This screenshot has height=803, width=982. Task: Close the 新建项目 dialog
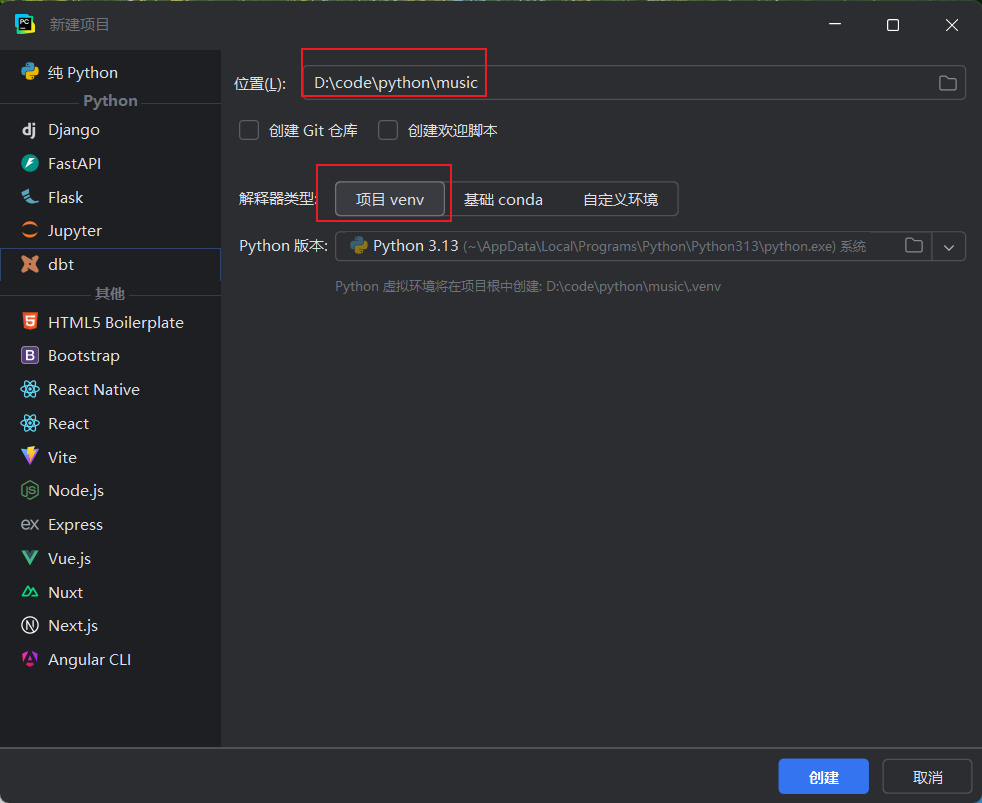[x=951, y=24]
